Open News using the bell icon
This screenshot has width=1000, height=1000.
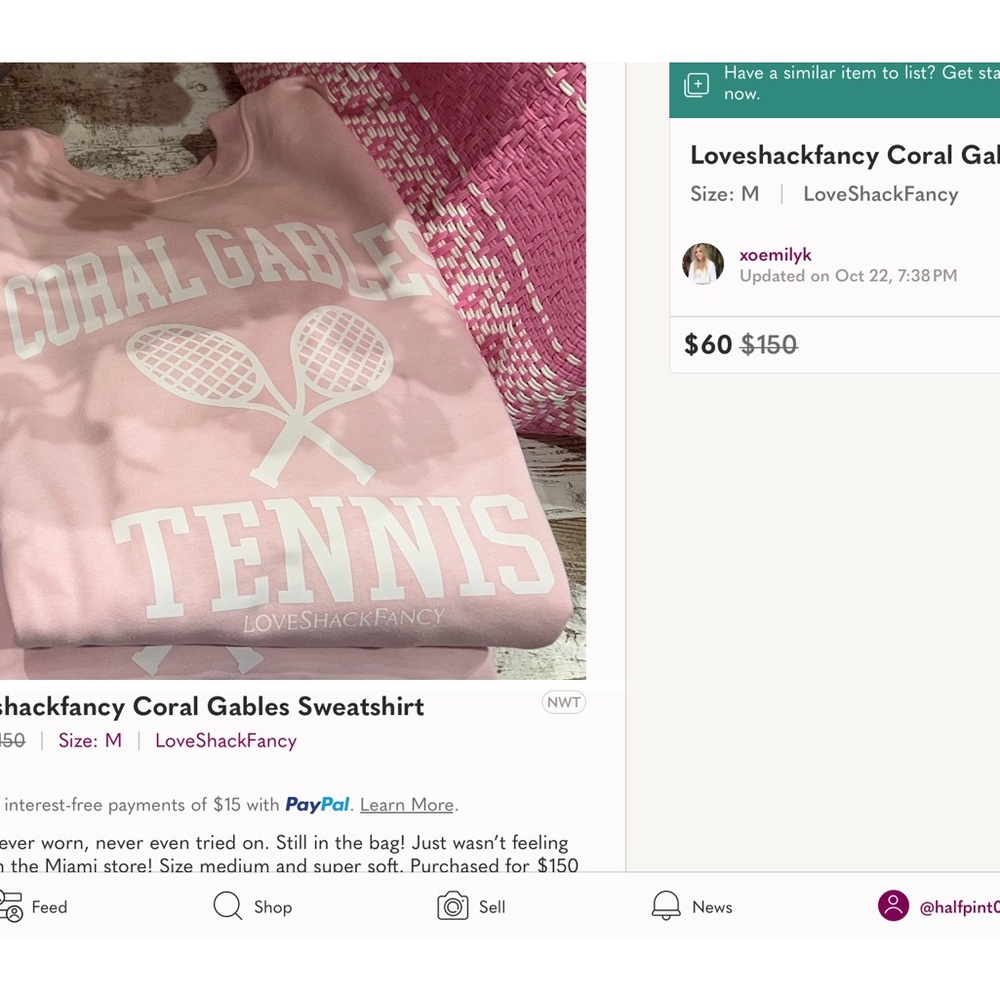coord(664,906)
